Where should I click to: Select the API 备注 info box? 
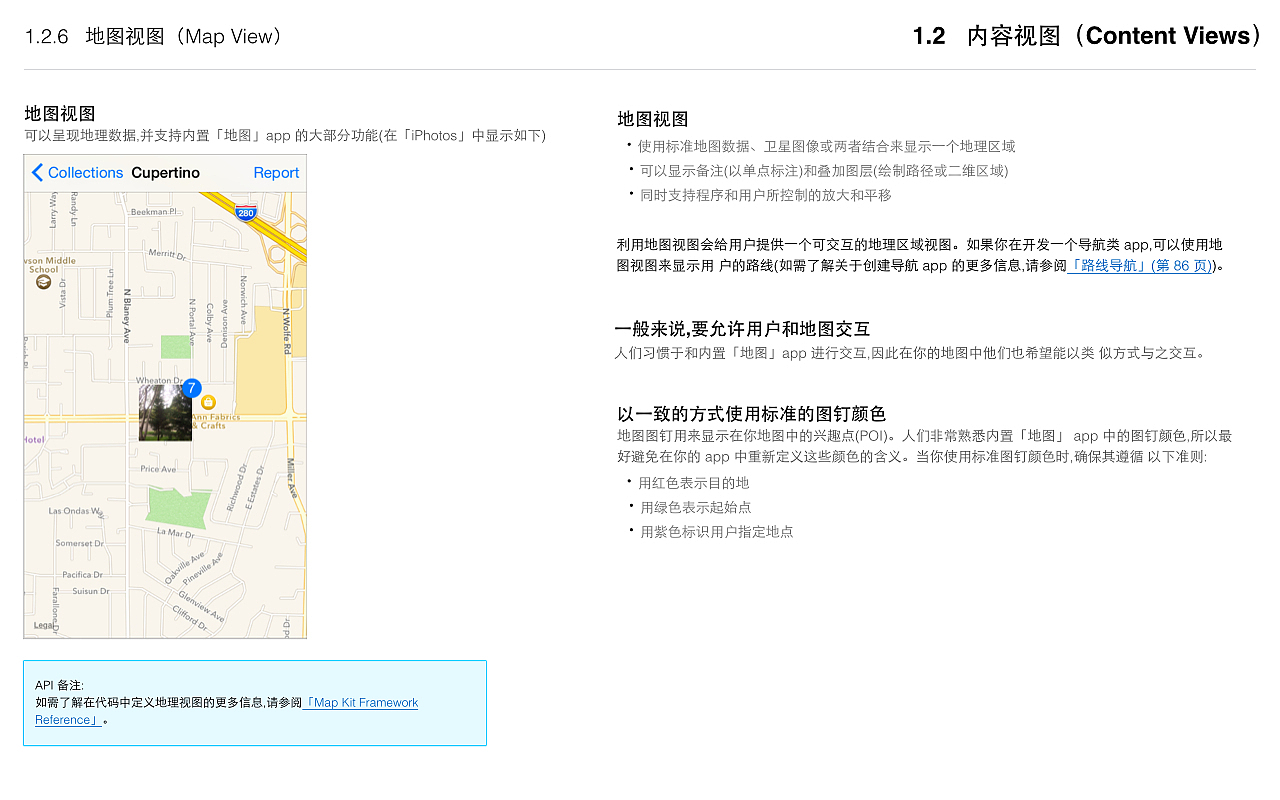coord(255,701)
